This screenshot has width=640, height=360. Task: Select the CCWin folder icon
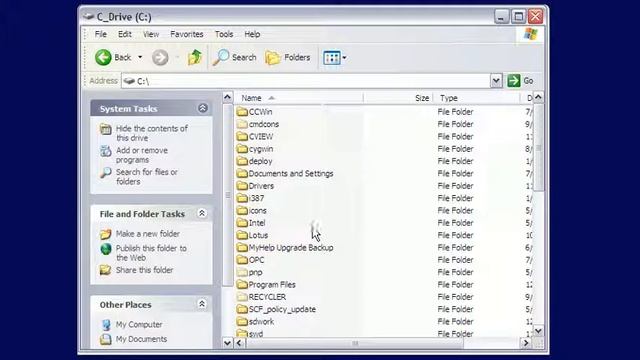pos(242,111)
